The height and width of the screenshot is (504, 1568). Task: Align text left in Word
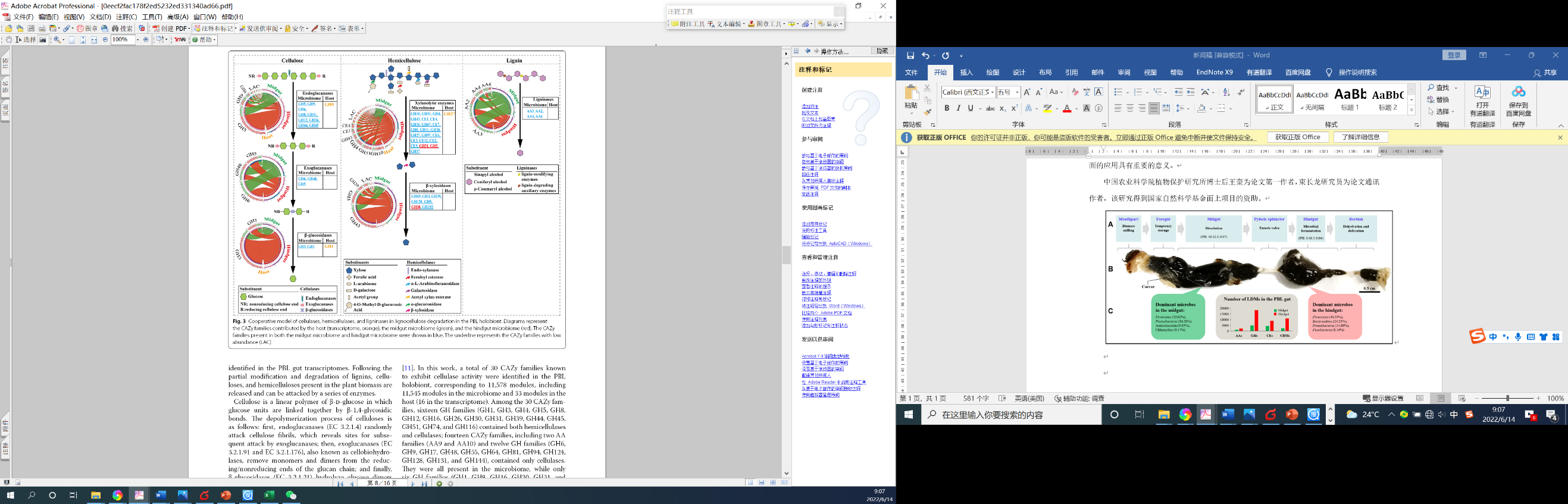1118,108
